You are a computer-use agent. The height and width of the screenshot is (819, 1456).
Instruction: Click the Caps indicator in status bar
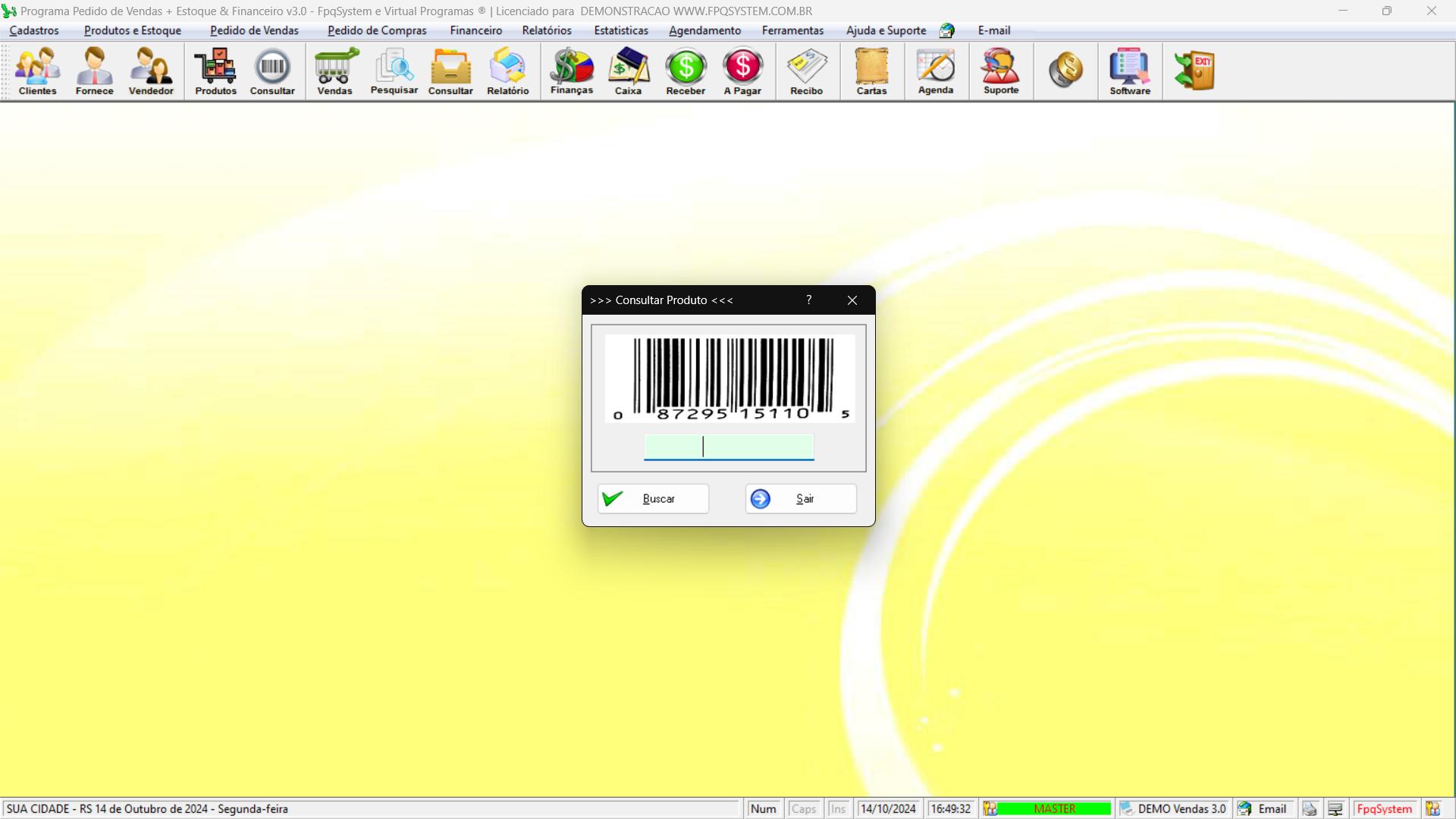coord(803,809)
